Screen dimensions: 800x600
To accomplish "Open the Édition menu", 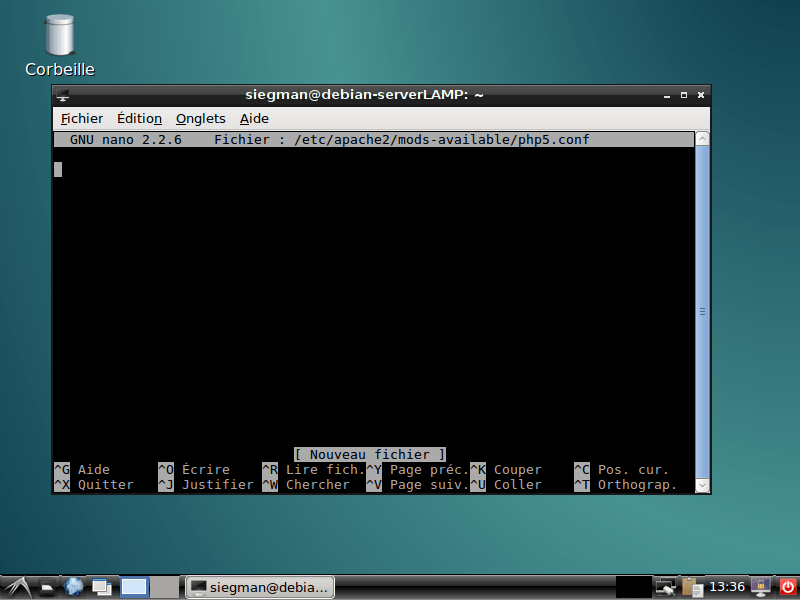I will [139, 118].
